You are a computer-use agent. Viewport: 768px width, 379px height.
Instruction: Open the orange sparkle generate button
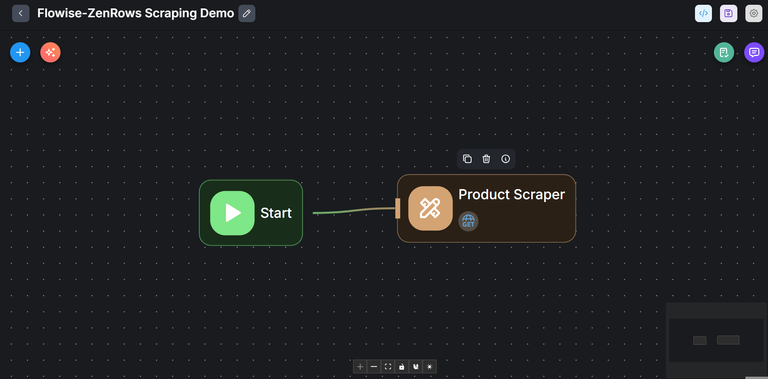coord(50,52)
